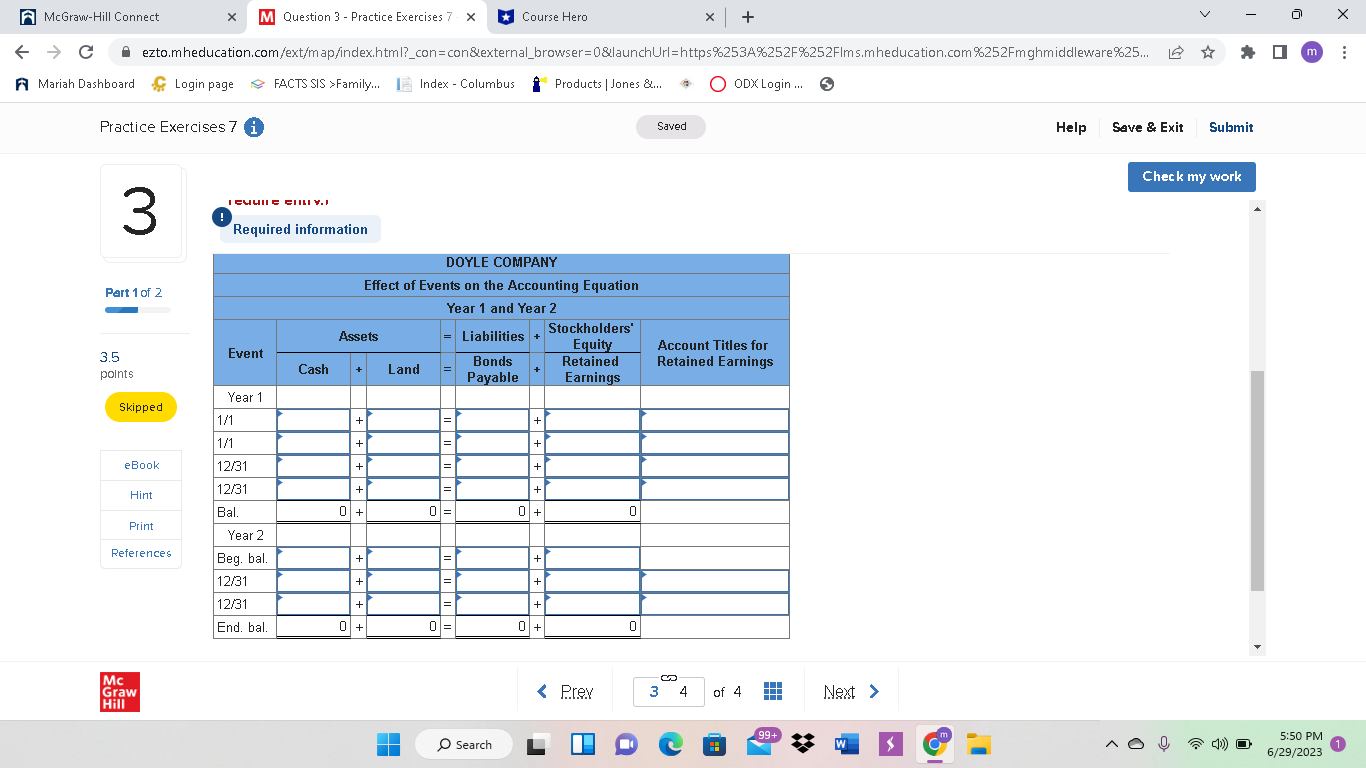Submit the assignment
Viewport: 1366px width, 768px height.
(x=1231, y=127)
